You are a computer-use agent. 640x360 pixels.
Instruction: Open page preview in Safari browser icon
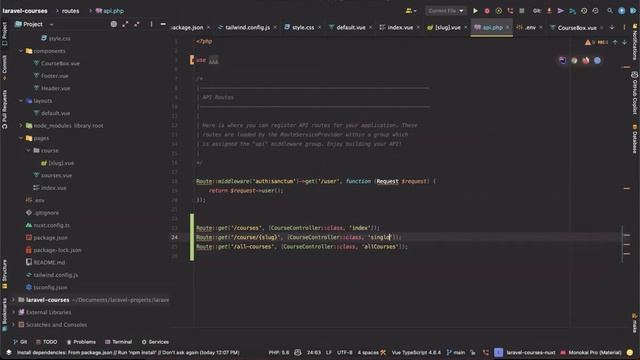coord(597,60)
